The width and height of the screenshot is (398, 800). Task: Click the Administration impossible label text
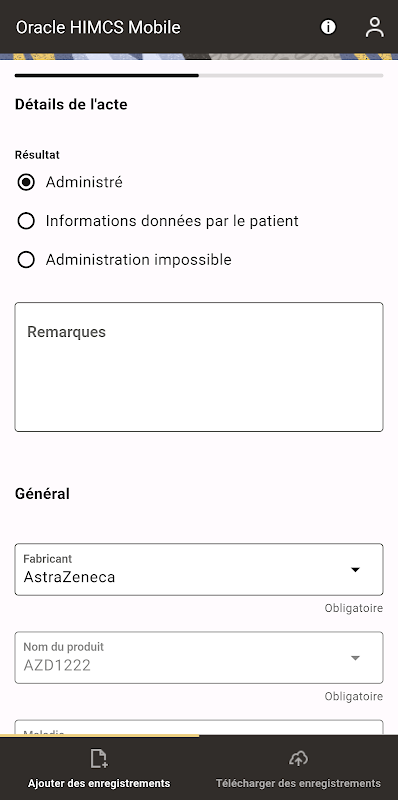[139, 260]
